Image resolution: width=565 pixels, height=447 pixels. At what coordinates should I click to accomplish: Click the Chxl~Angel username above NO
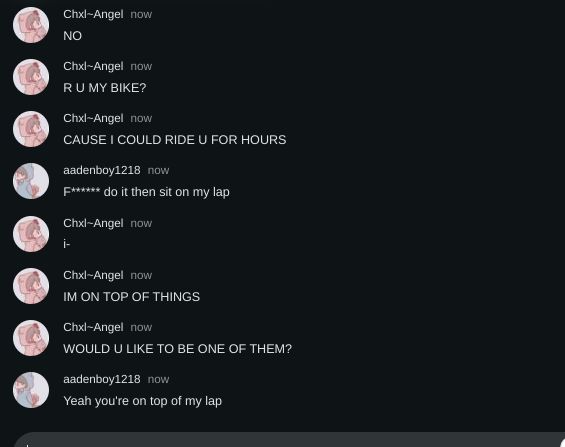(x=93, y=14)
